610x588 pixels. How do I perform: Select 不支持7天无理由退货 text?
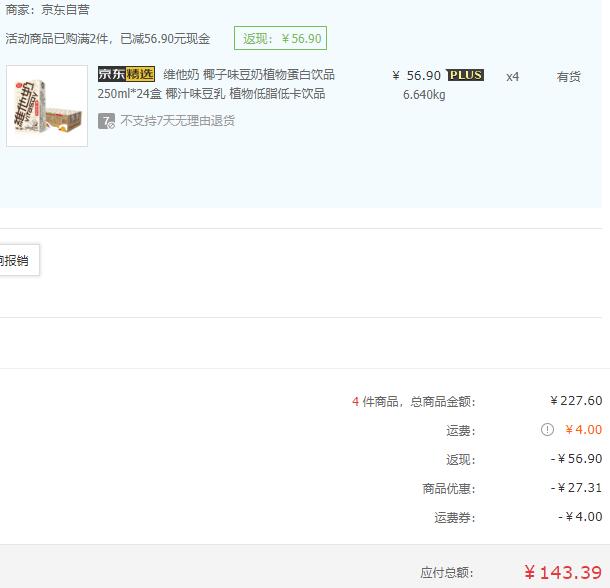(x=177, y=121)
